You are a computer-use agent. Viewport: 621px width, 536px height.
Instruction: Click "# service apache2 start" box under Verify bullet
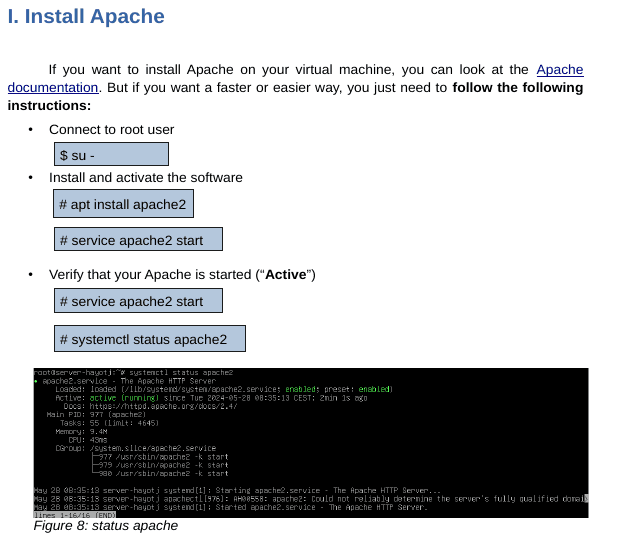(x=137, y=301)
